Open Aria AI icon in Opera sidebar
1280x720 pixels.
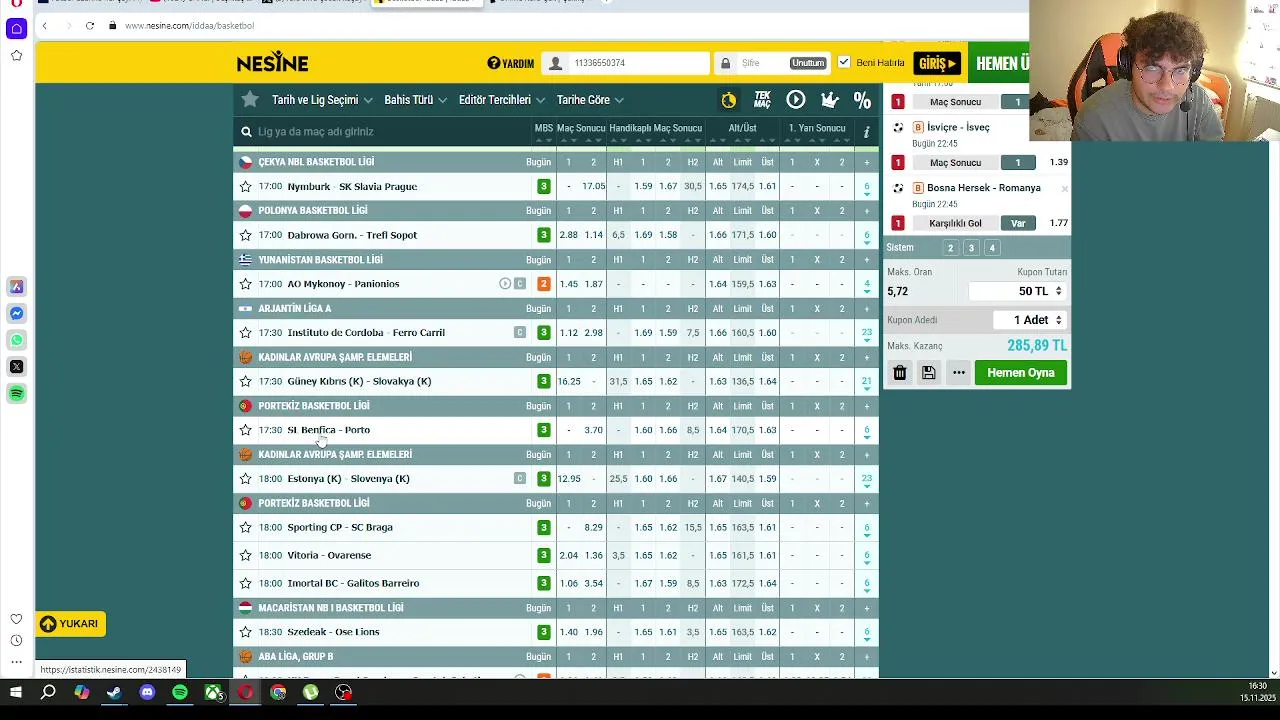coord(16,287)
